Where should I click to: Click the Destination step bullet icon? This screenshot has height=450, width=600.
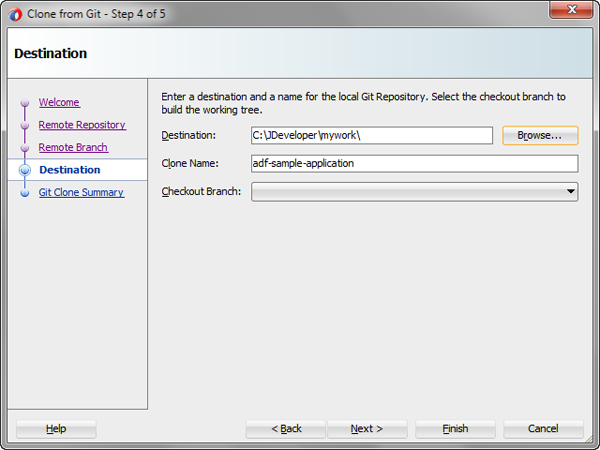[25, 171]
